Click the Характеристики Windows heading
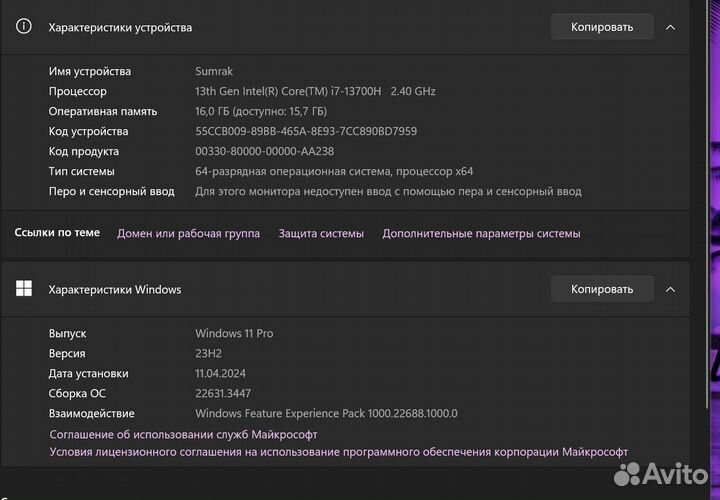Screen dimensions: 720x500 (115, 290)
